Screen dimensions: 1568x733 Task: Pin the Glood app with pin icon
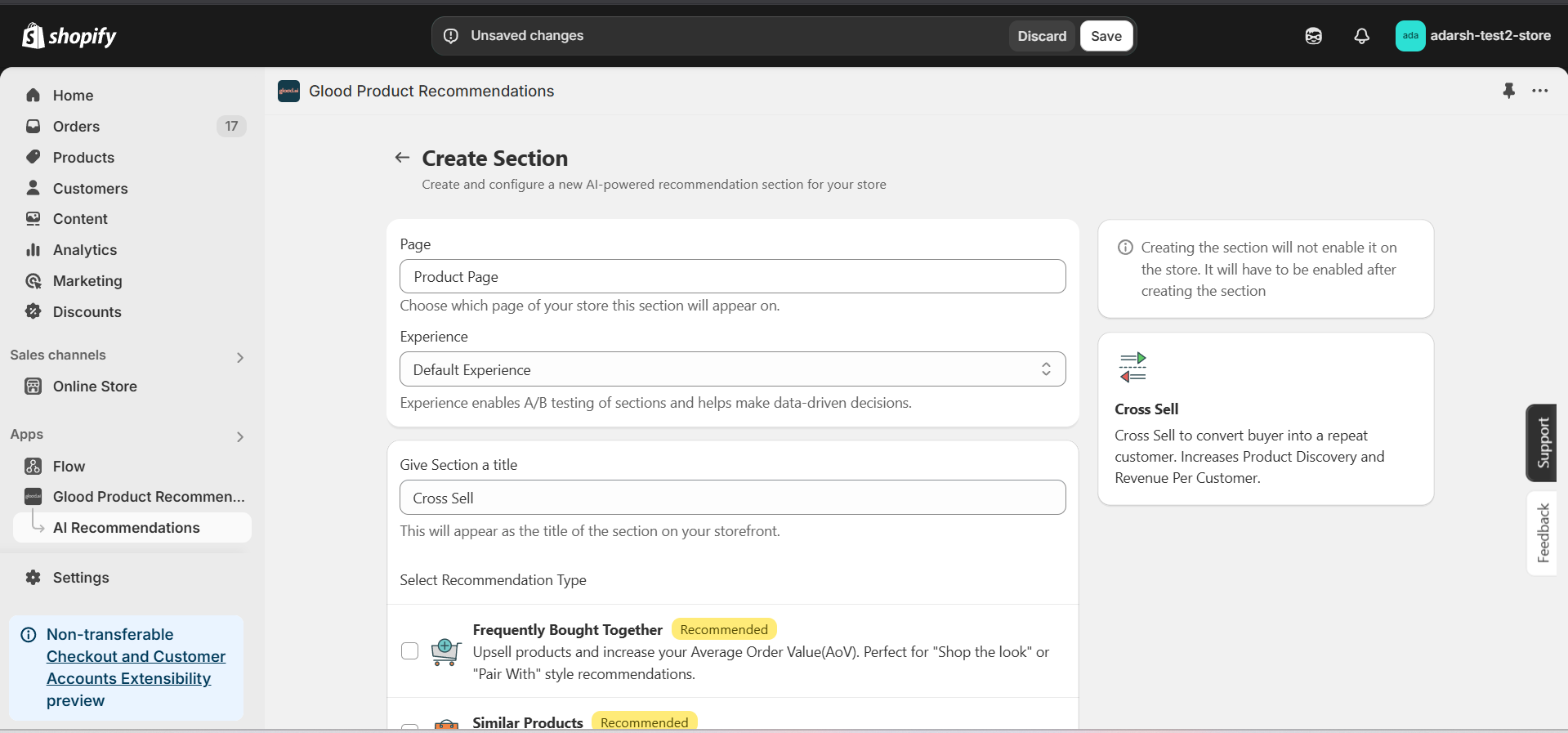pyautogui.click(x=1508, y=91)
